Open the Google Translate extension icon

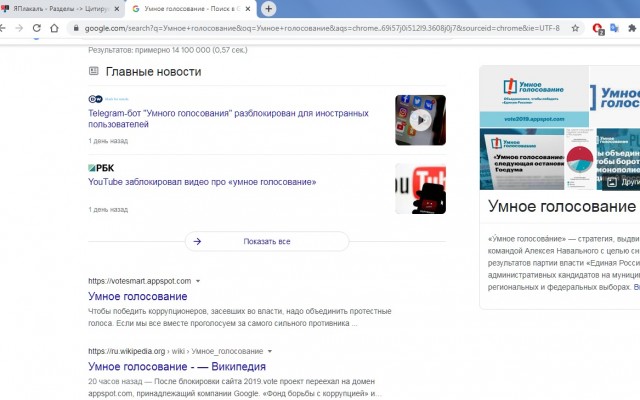[x=614, y=28]
